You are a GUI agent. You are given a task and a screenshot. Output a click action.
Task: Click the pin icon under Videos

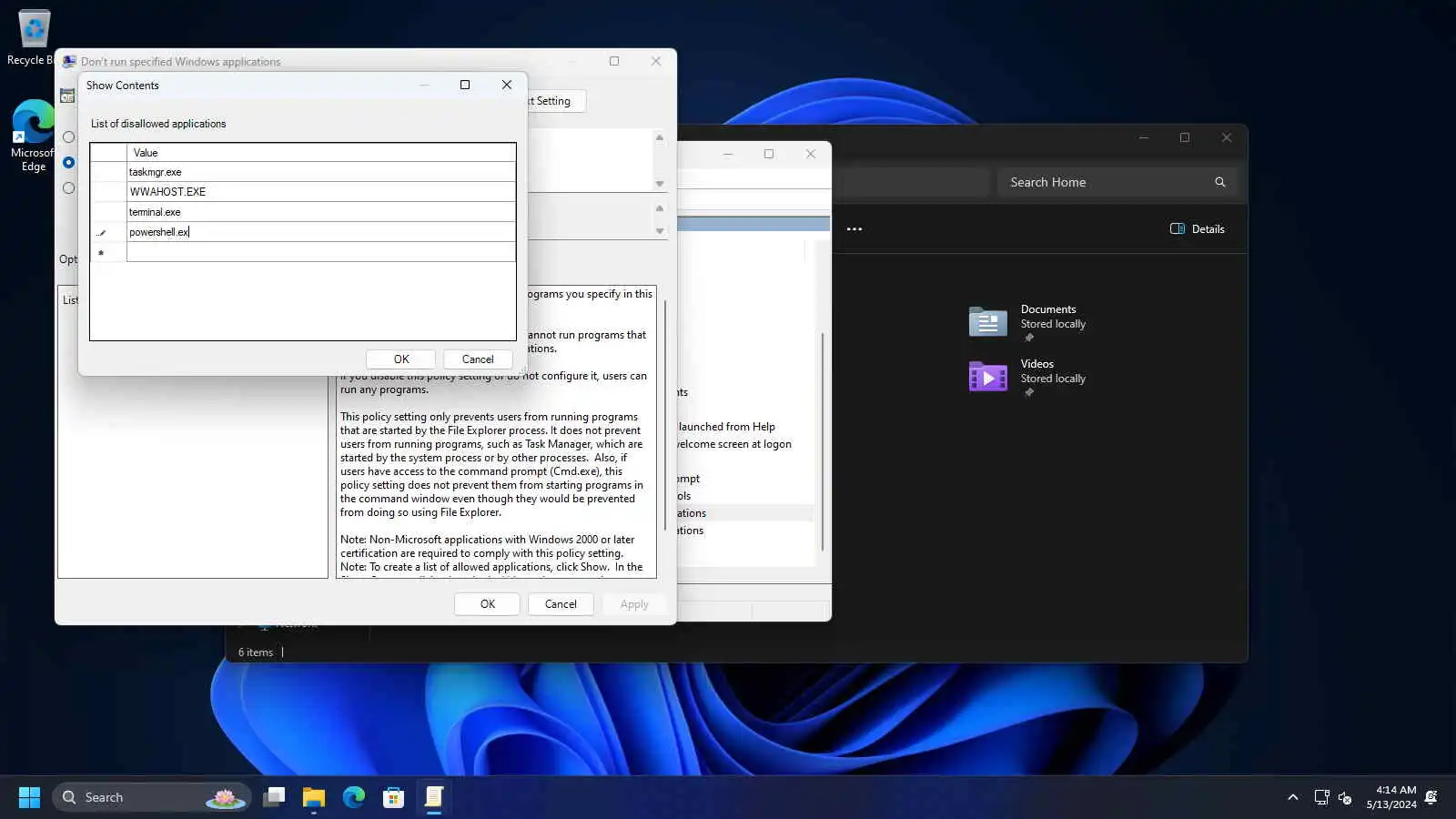(1029, 392)
